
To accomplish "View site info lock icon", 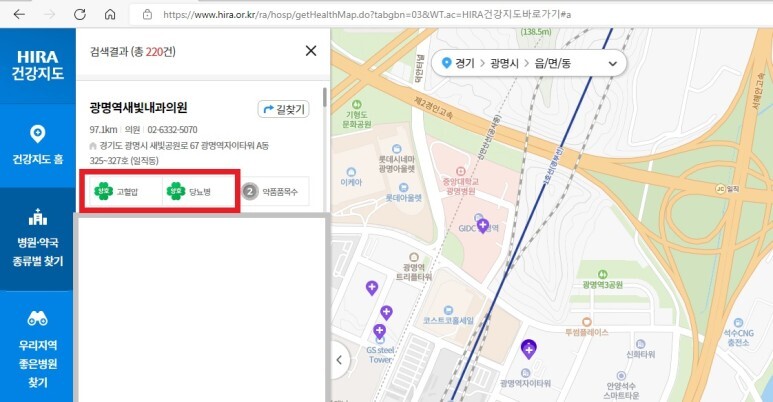I will (147, 14).
